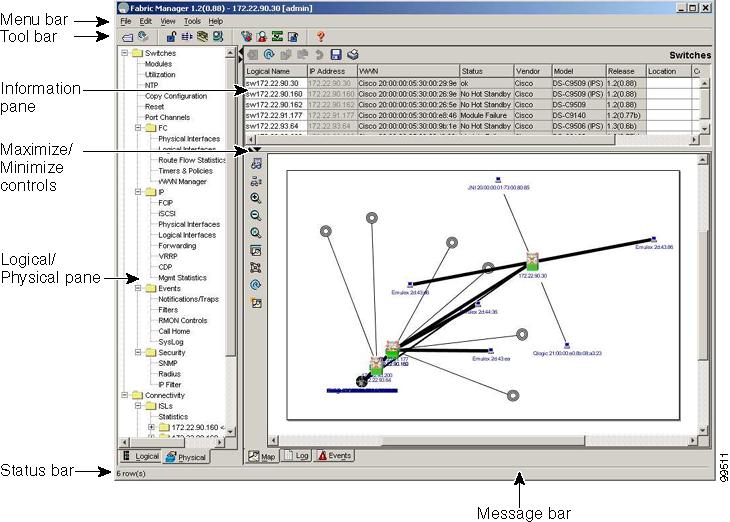Click the third magnifier icon in map toolbar

(256, 233)
